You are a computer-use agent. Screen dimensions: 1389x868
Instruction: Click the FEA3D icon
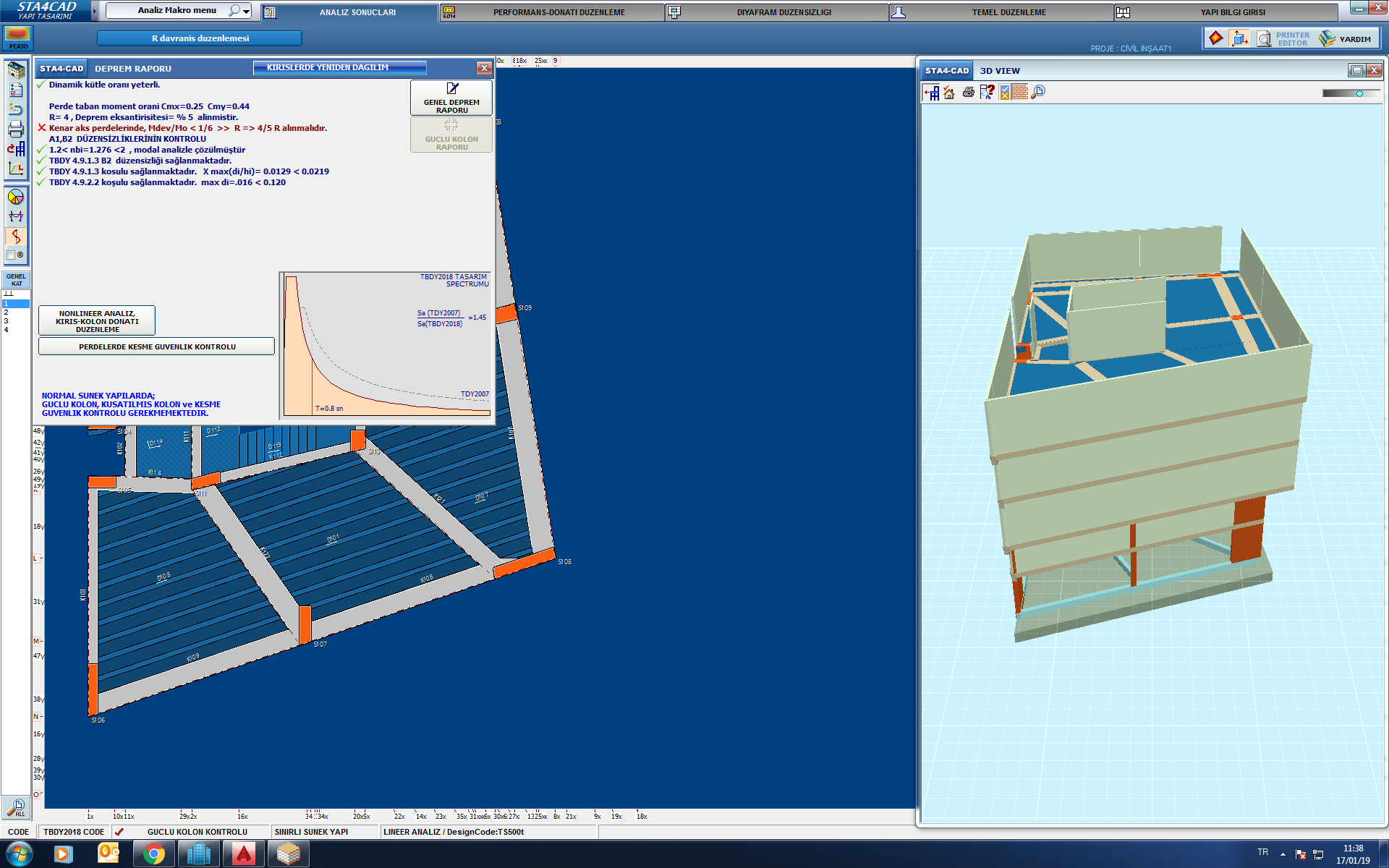point(18,38)
